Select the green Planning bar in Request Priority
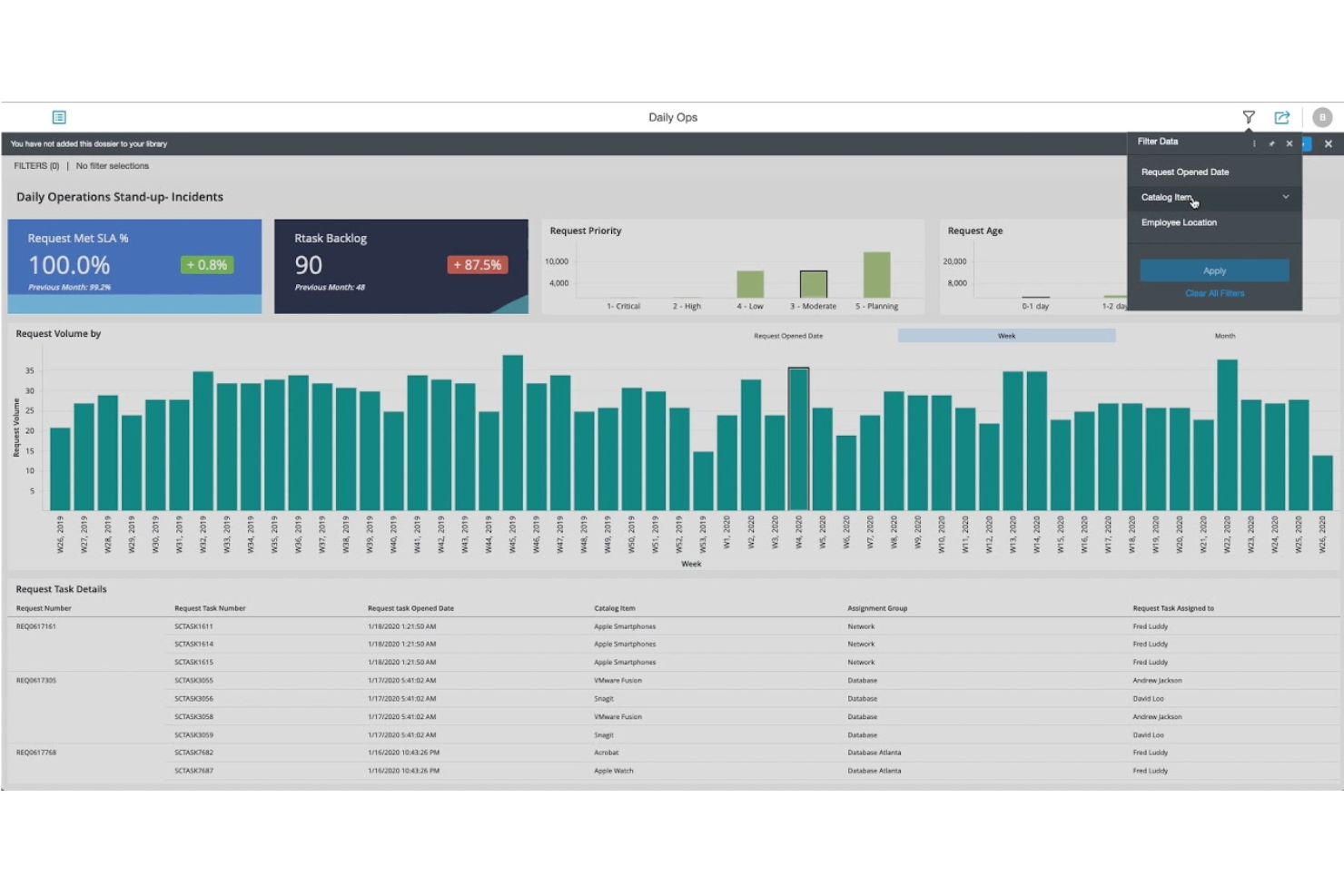This screenshot has height=896, width=1344. [x=876, y=272]
